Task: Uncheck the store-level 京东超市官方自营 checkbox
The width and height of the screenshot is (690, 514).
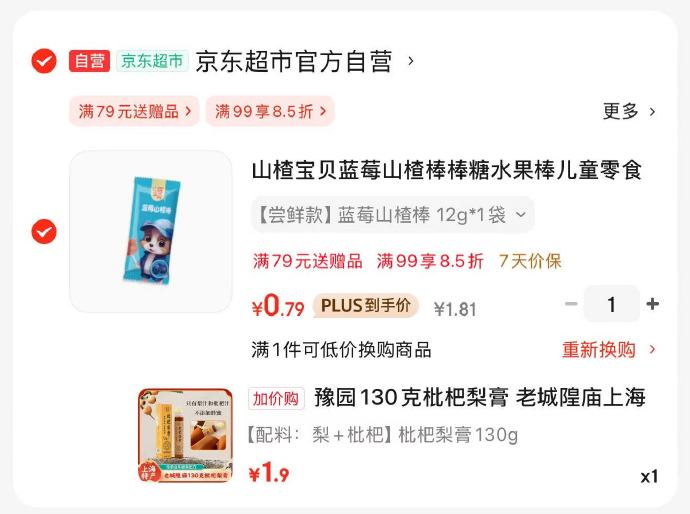Action: pos(44,61)
